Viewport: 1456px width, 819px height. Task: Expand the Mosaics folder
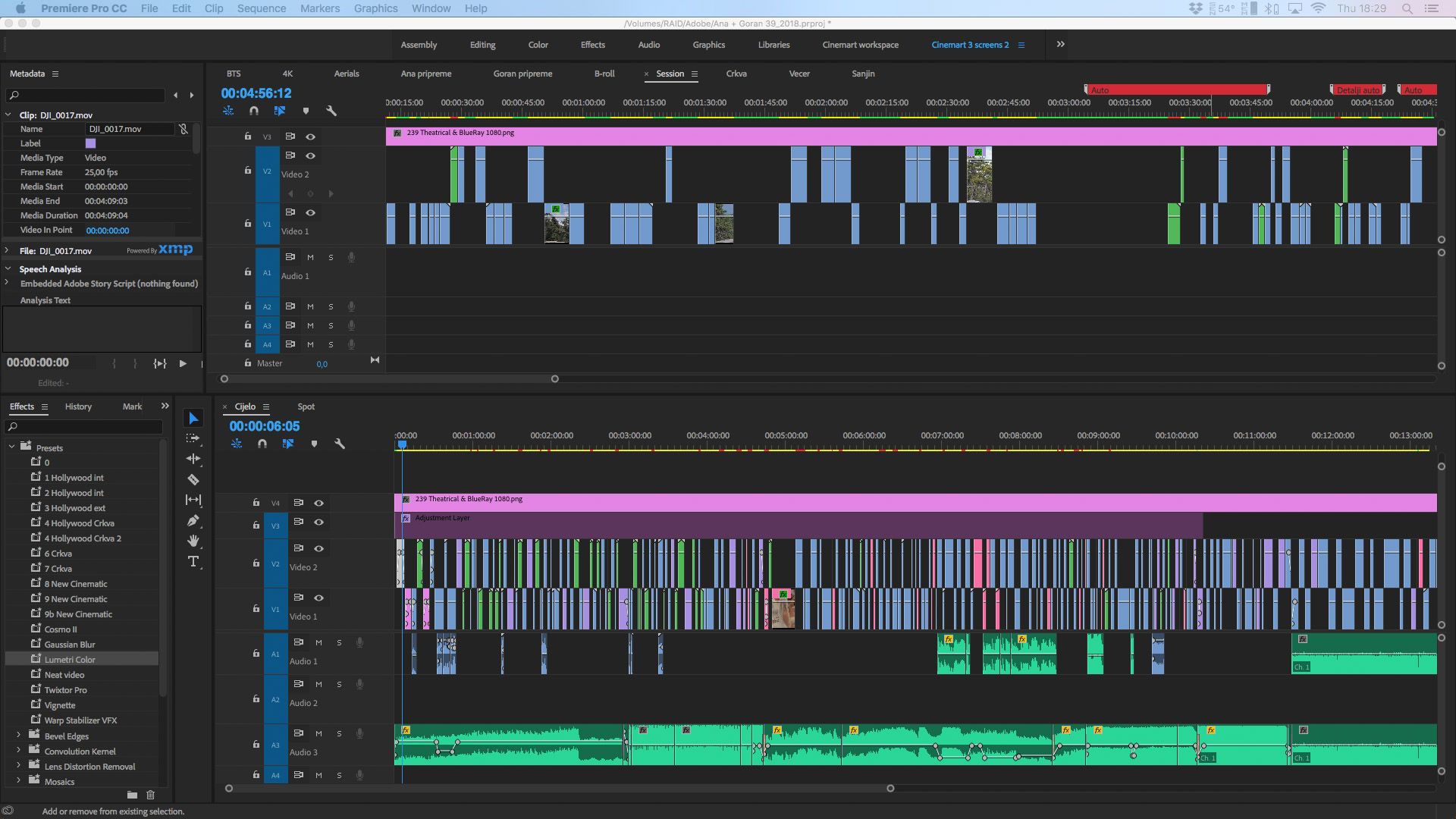(x=18, y=780)
